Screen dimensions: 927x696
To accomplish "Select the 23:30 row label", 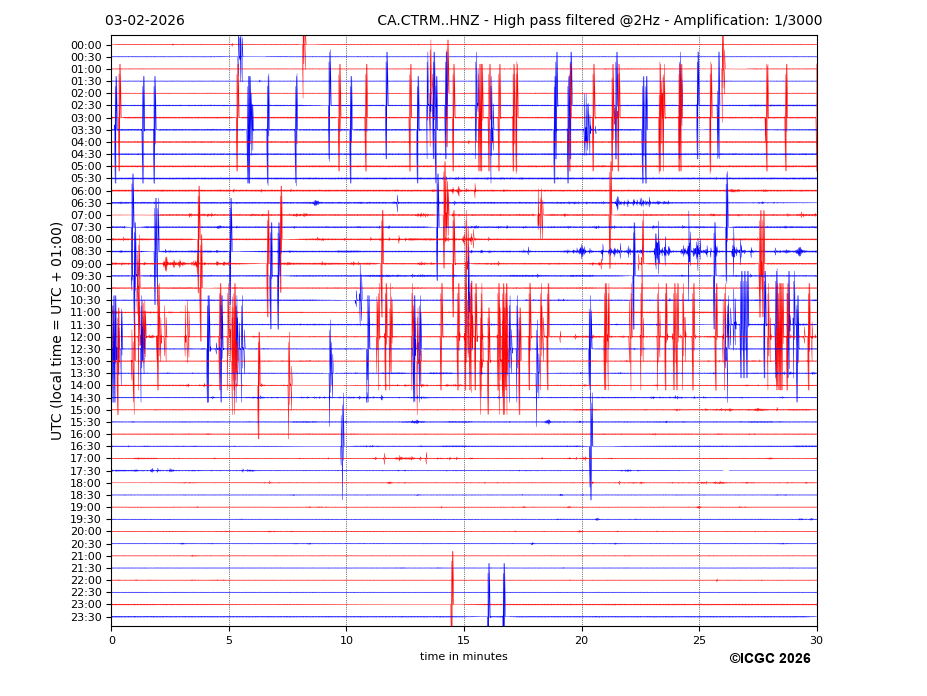I will pyautogui.click(x=86, y=617).
